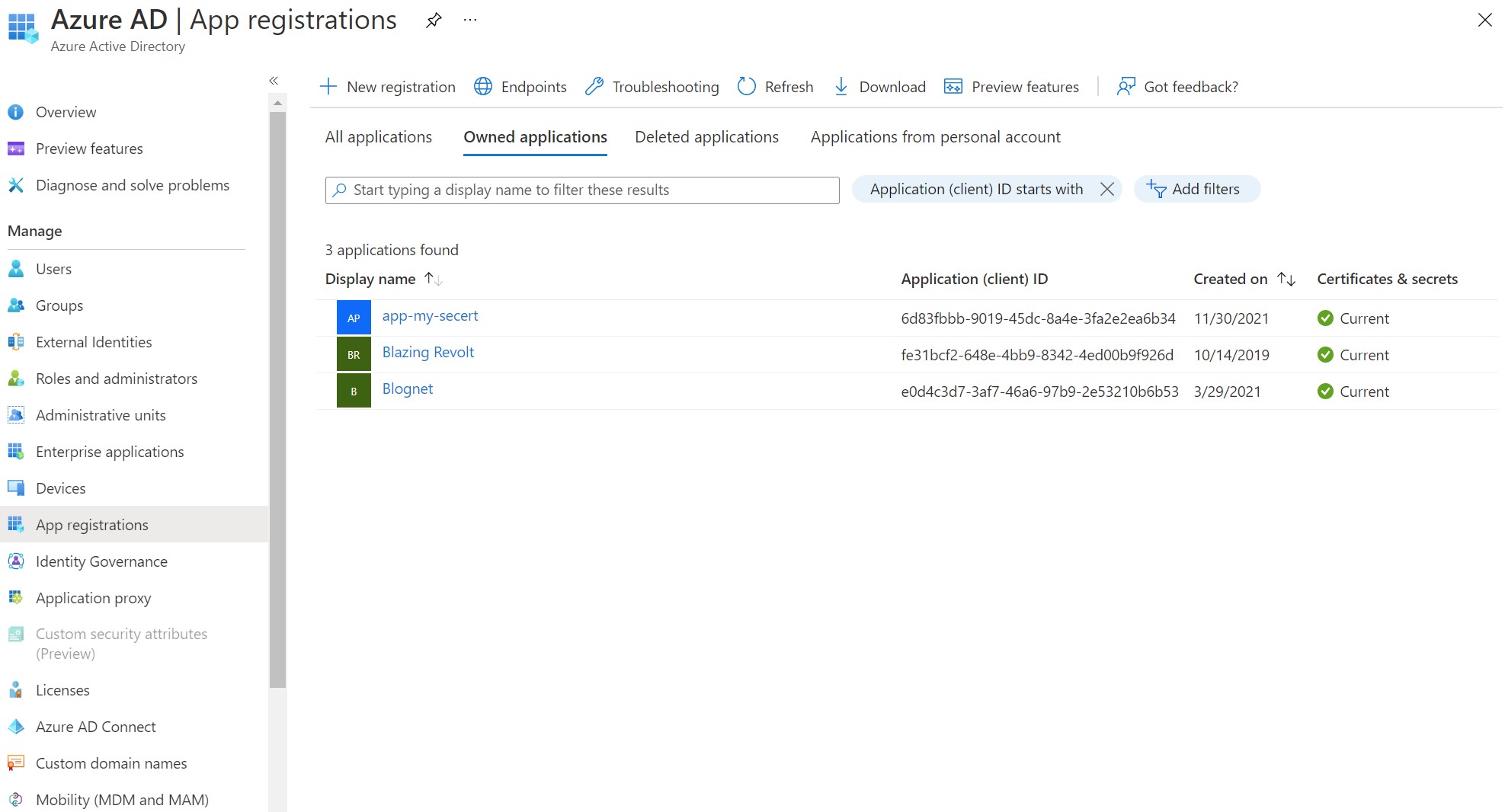The height and width of the screenshot is (812, 1505).
Task: Select client ID 6d83fbbb-9019-45dc-8a4e-3fa2e2ea6b34
Action: pos(1038,318)
